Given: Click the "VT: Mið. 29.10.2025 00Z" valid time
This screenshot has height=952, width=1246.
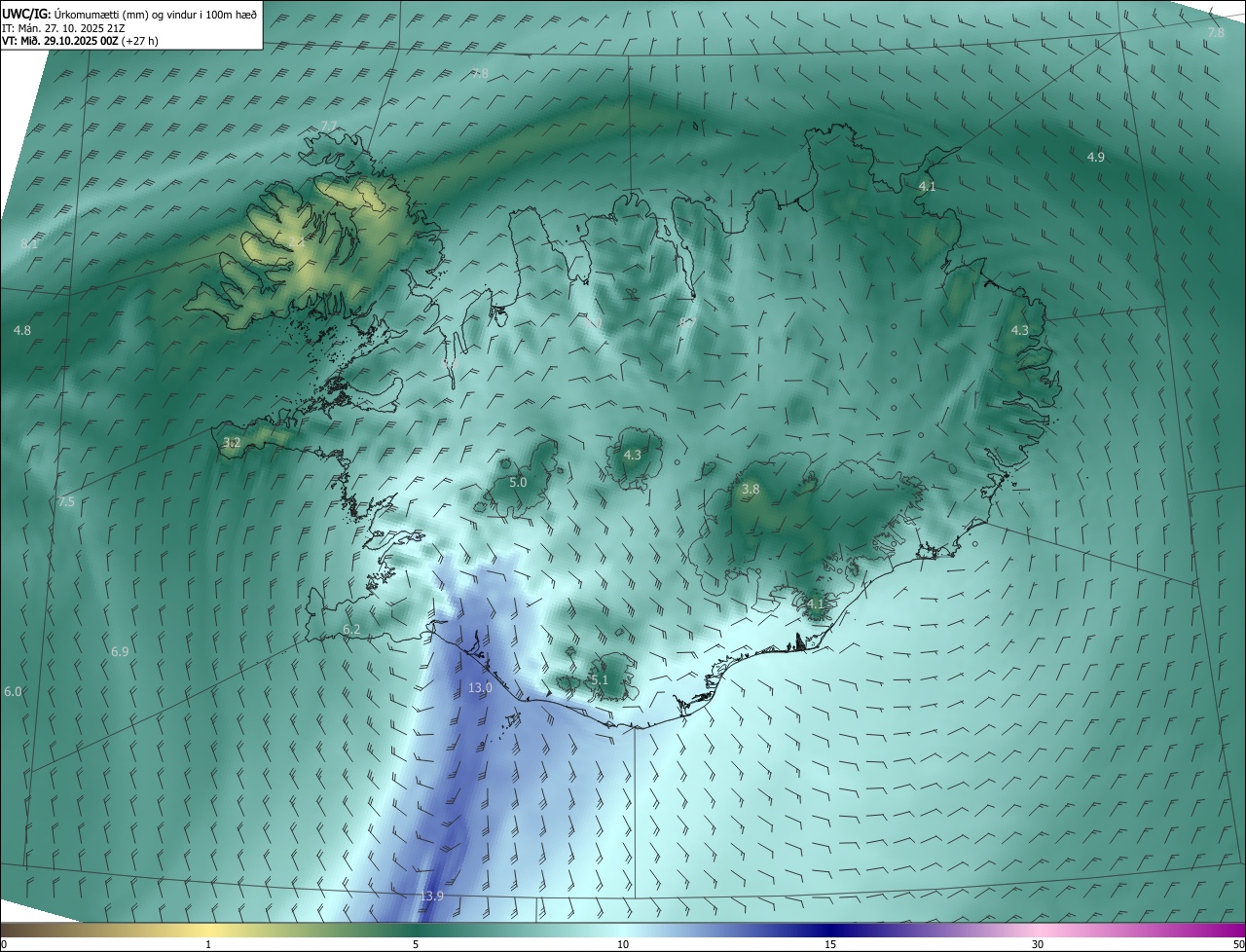Looking at the screenshot, I should tap(58, 41).
